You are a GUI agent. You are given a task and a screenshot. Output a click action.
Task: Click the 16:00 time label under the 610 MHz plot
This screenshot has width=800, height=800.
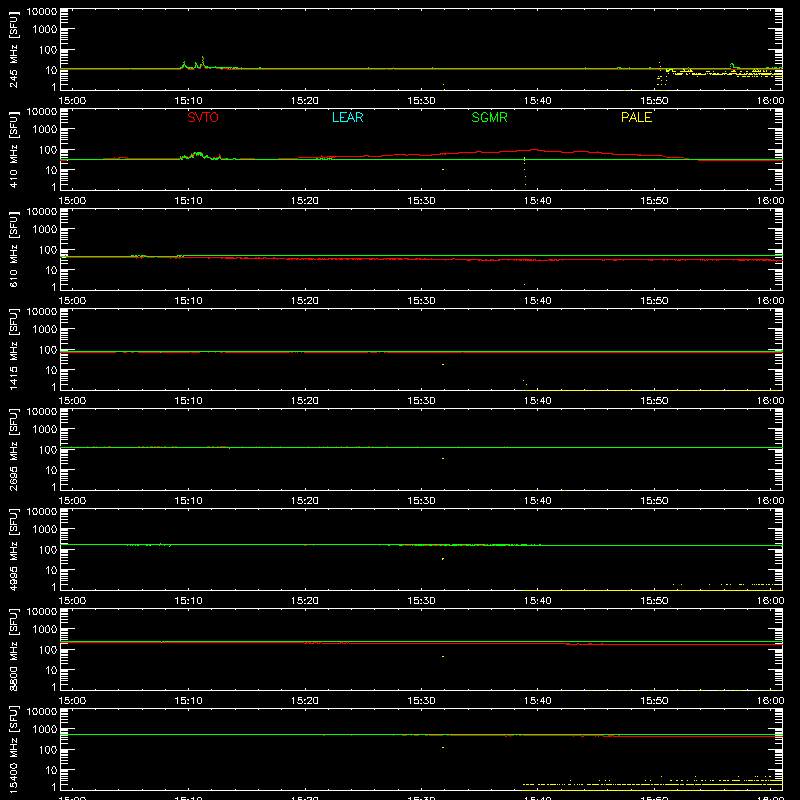[x=770, y=301]
